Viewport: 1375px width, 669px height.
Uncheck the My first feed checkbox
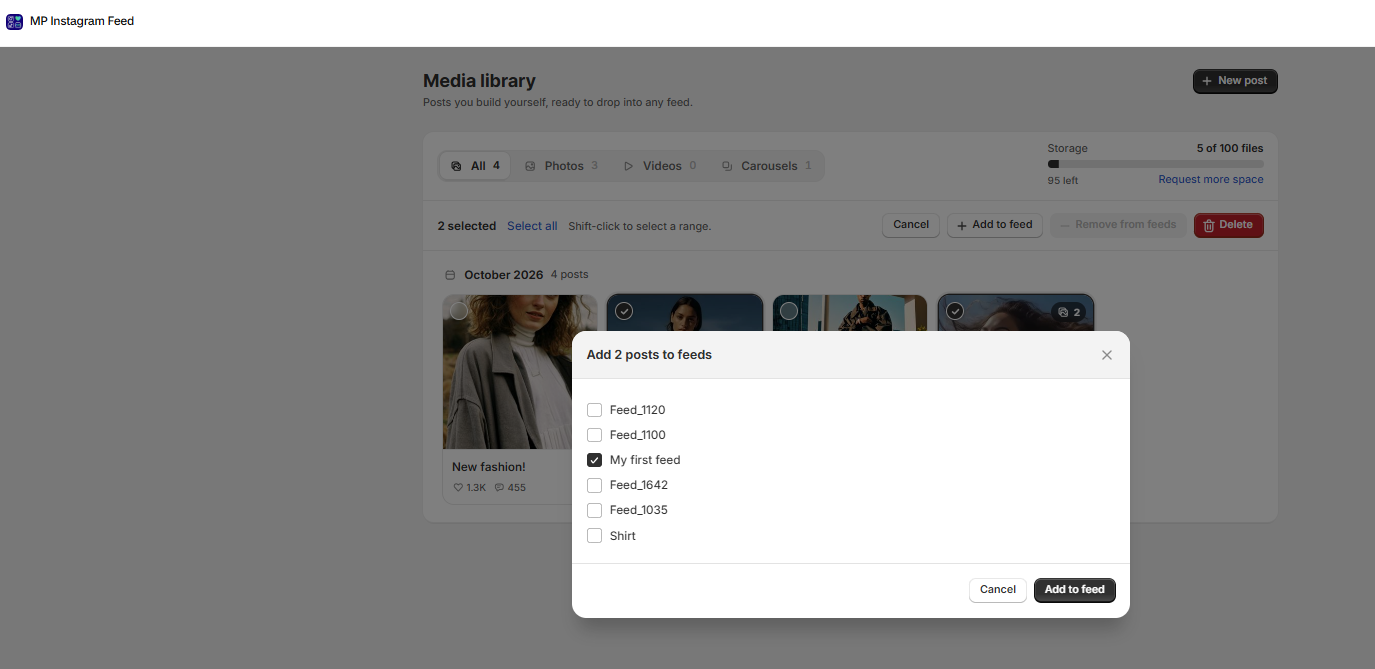594,460
